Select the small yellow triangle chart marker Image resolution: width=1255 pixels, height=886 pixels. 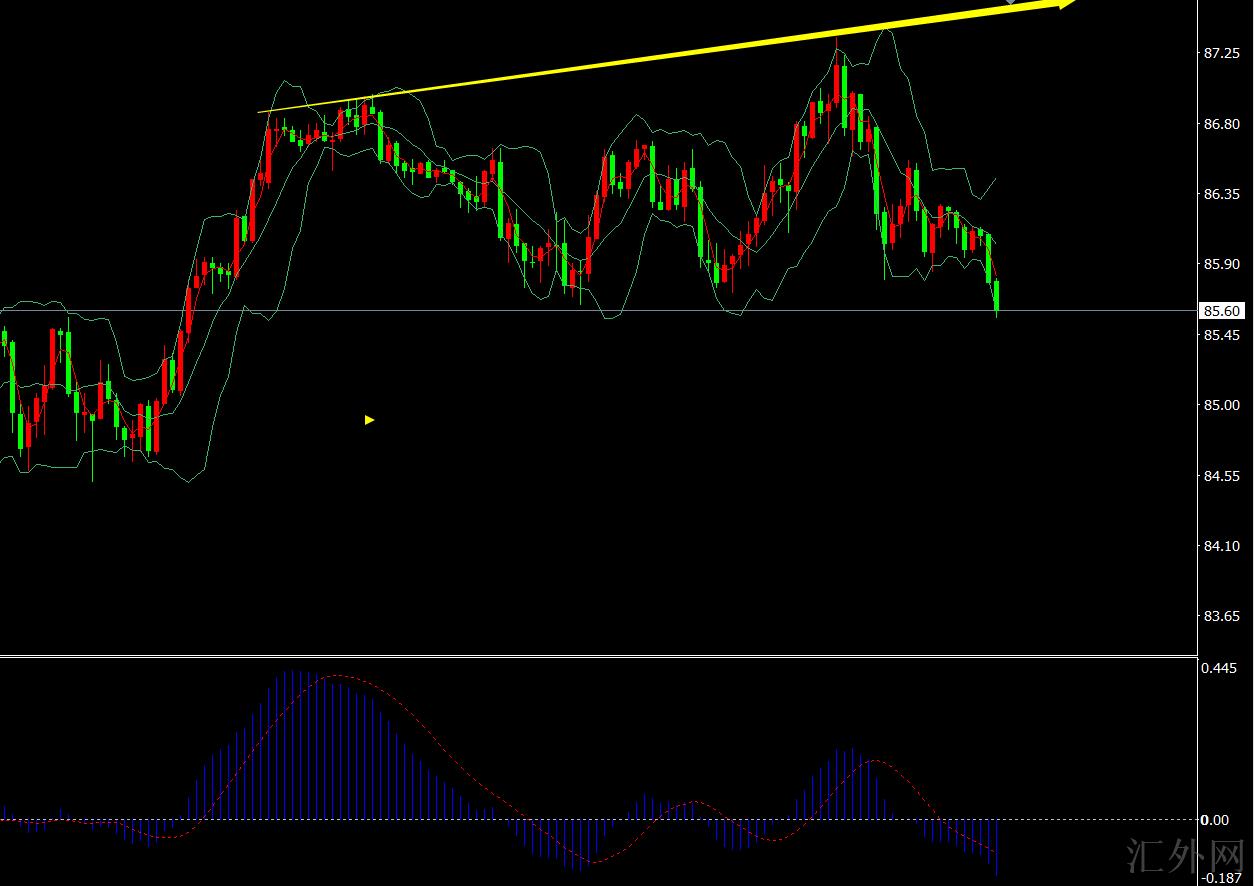(x=369, y=420)
